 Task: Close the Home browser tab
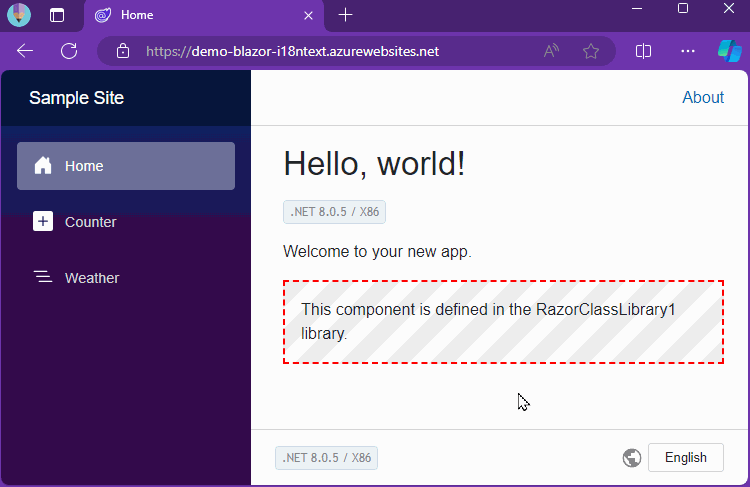coord(309,15)
